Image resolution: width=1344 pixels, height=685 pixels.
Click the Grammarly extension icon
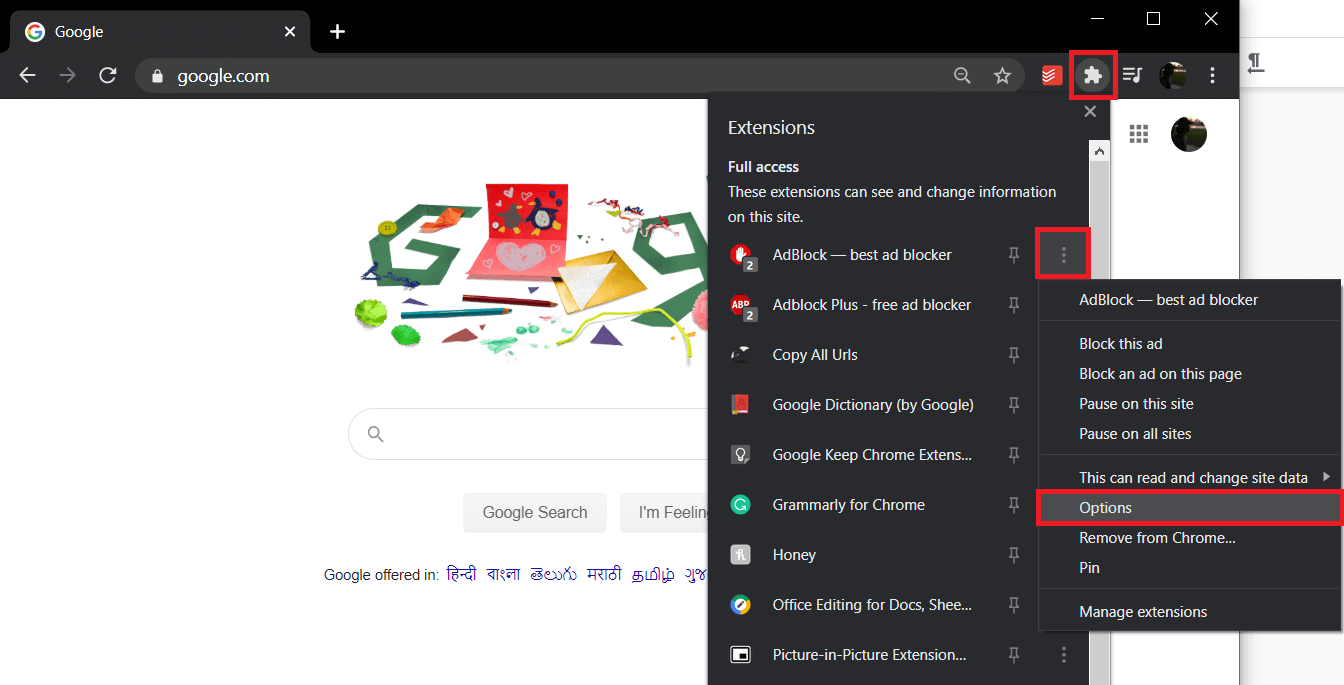[740, 505]
